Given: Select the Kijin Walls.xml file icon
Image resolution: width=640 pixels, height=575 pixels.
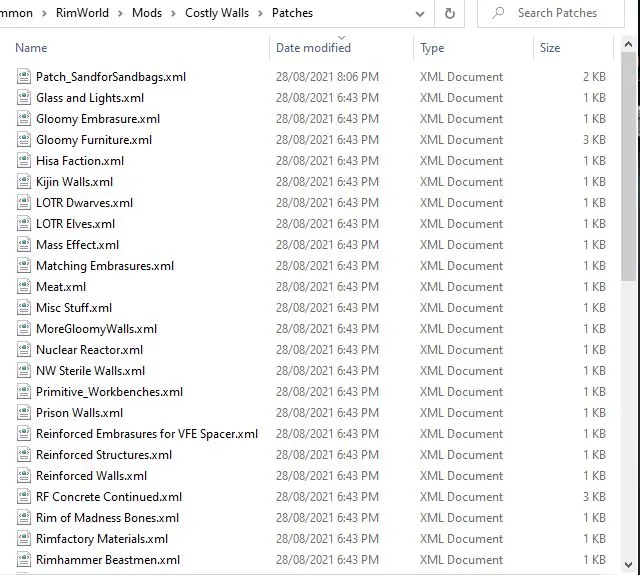Looking at the screenshot, I should [x=25, y=182].
